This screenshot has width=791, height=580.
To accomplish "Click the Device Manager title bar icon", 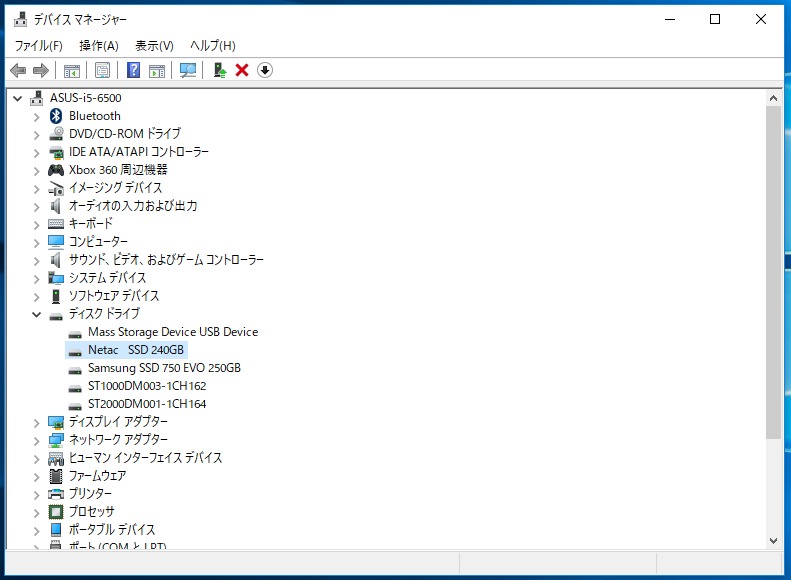I will (x=21, y=19).
